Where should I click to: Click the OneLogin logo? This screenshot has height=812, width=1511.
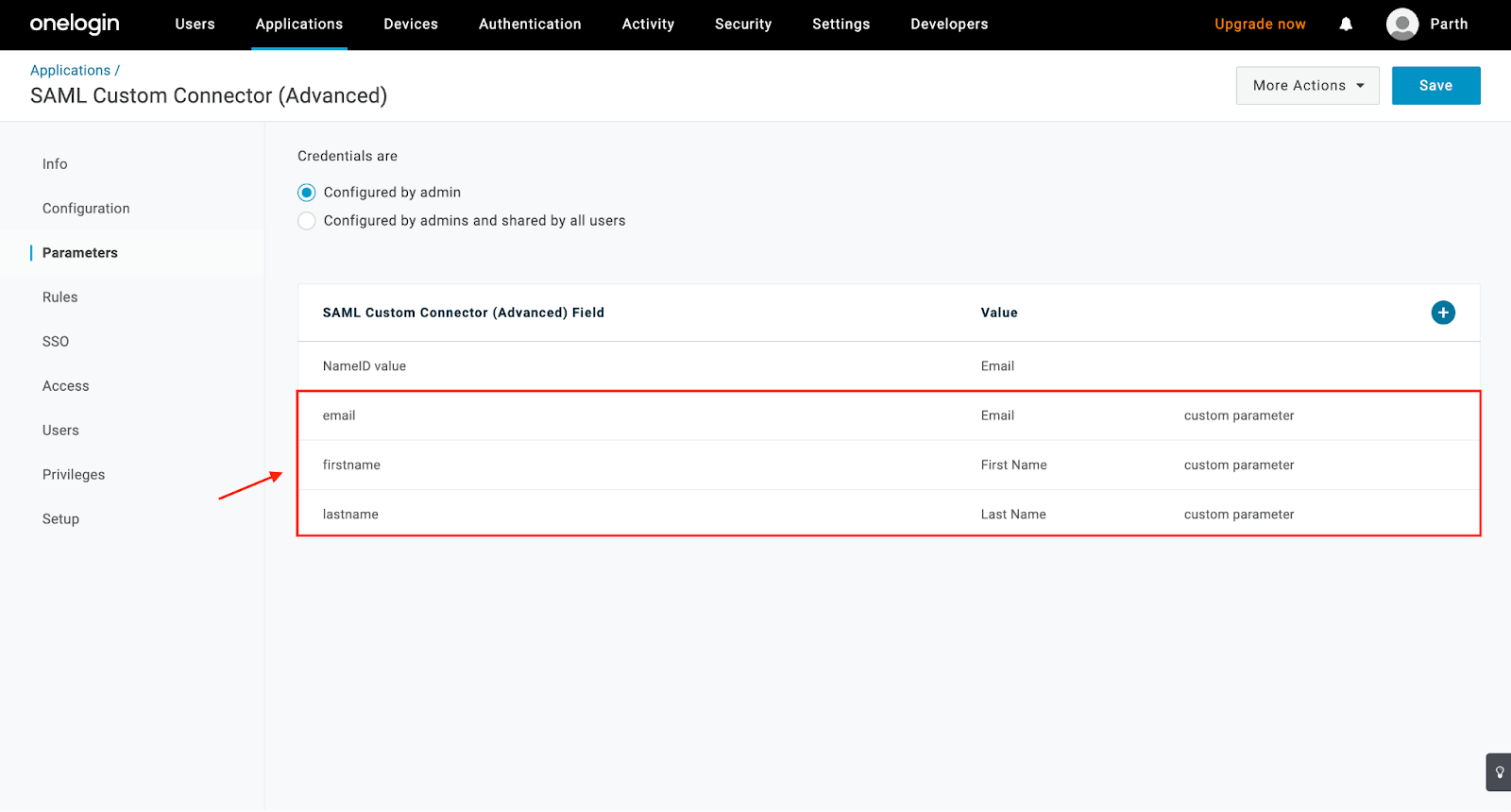(75, 24)
